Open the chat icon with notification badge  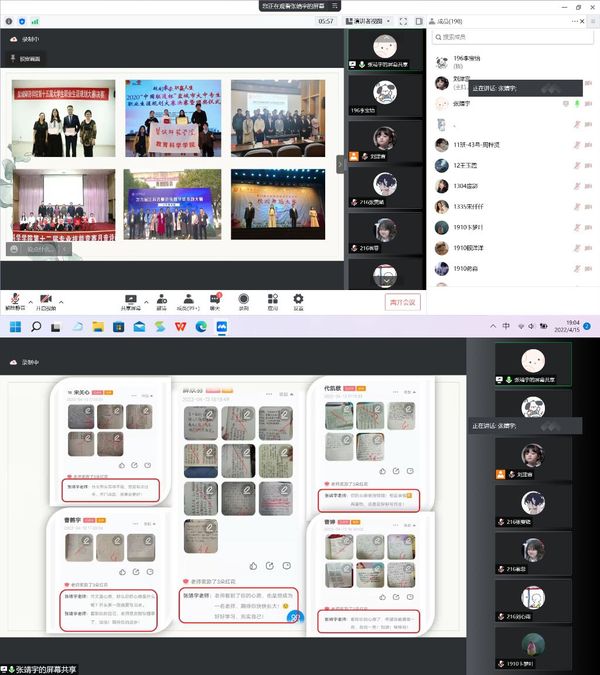point(215,299)
